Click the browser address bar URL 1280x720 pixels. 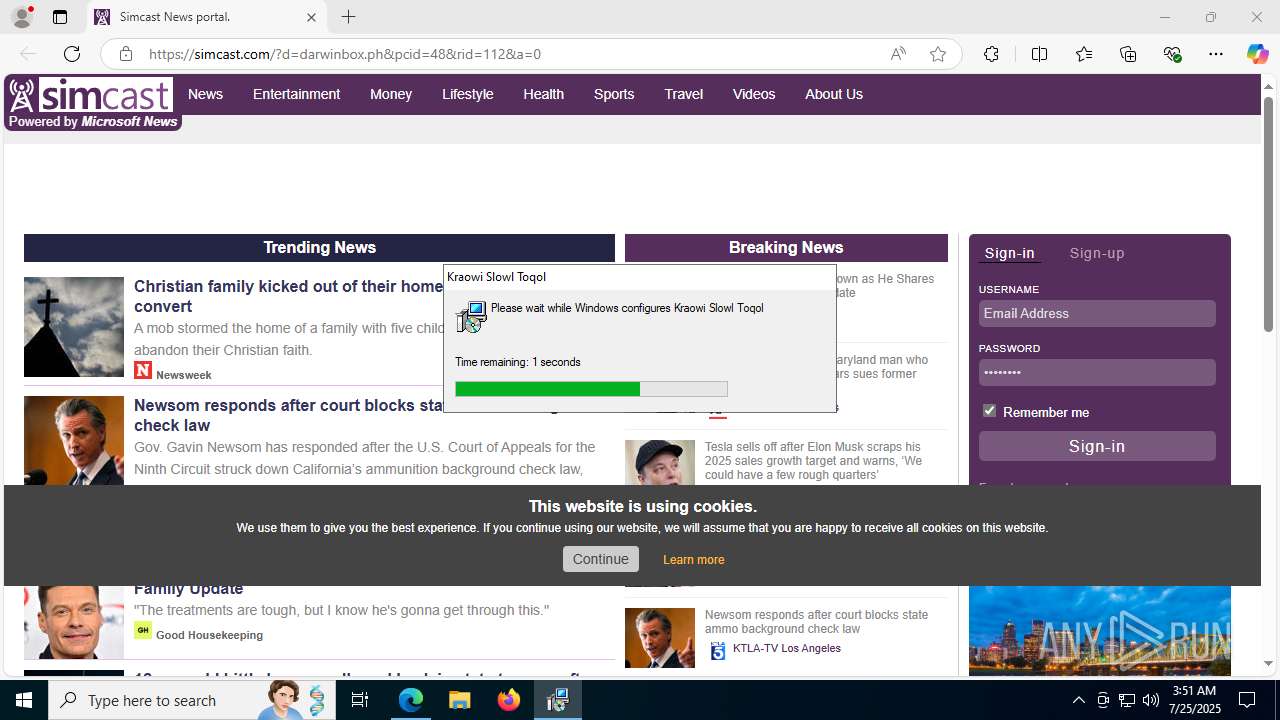coord(345,54)
